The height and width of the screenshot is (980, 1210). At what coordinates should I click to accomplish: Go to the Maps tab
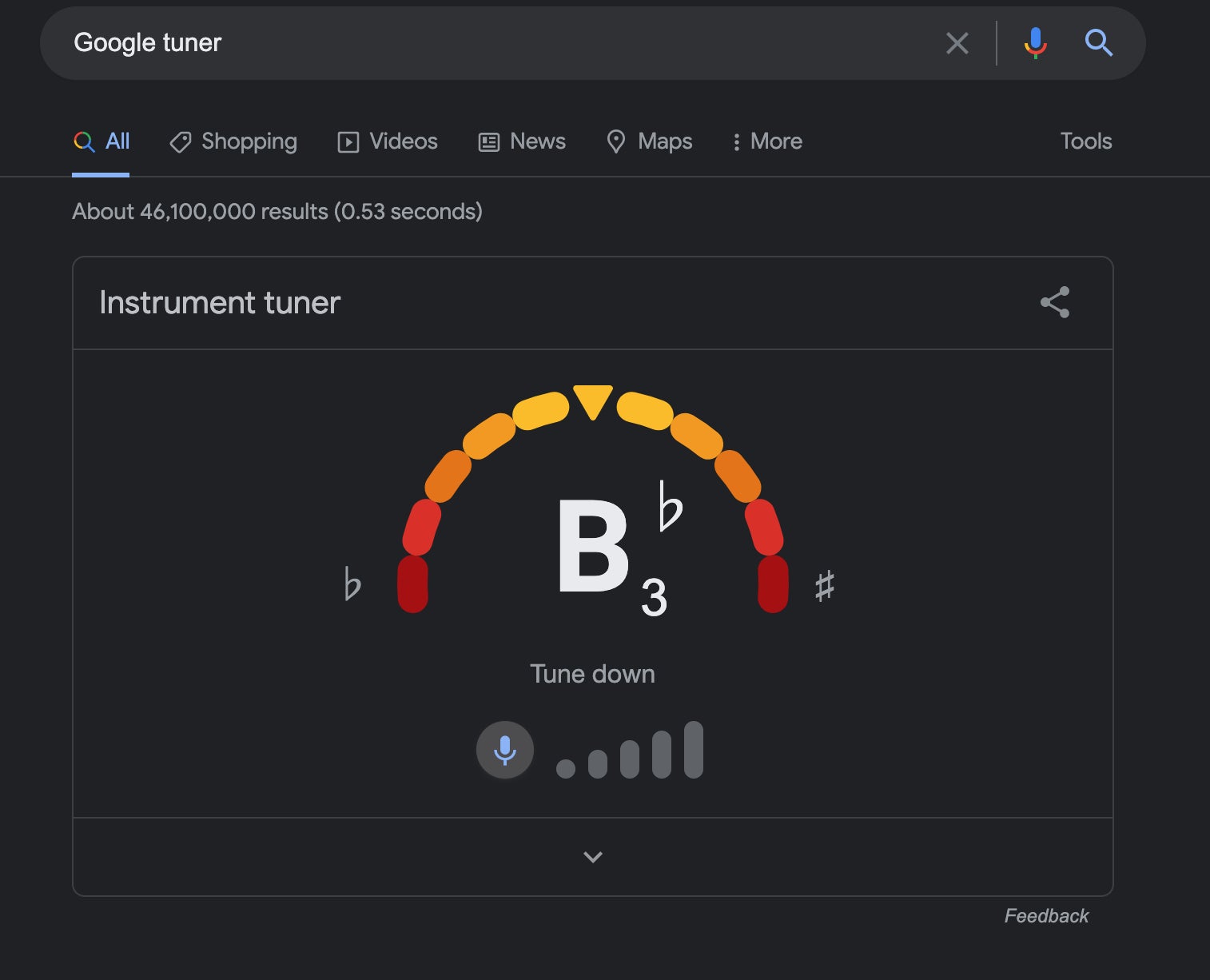pos(649,141)
